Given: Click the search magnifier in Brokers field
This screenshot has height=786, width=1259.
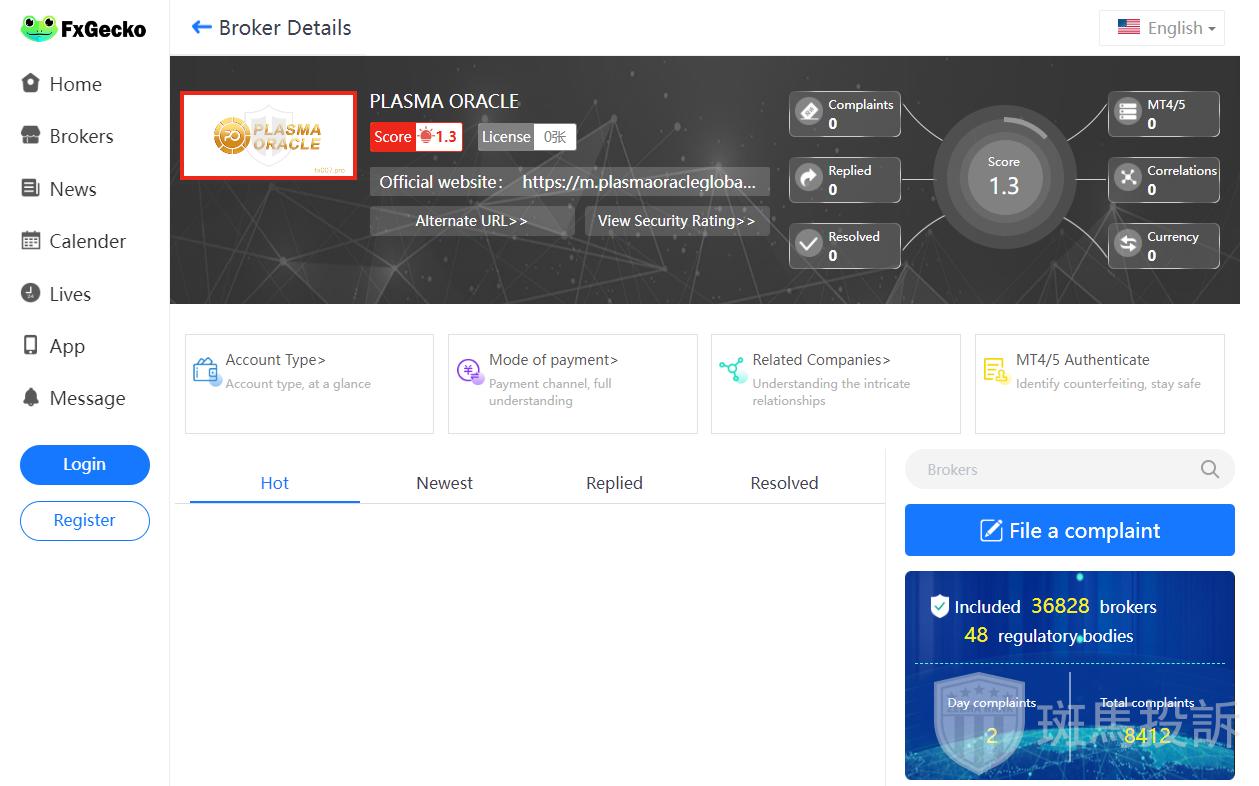Looking at the screenshot, I should (1209, 469).
